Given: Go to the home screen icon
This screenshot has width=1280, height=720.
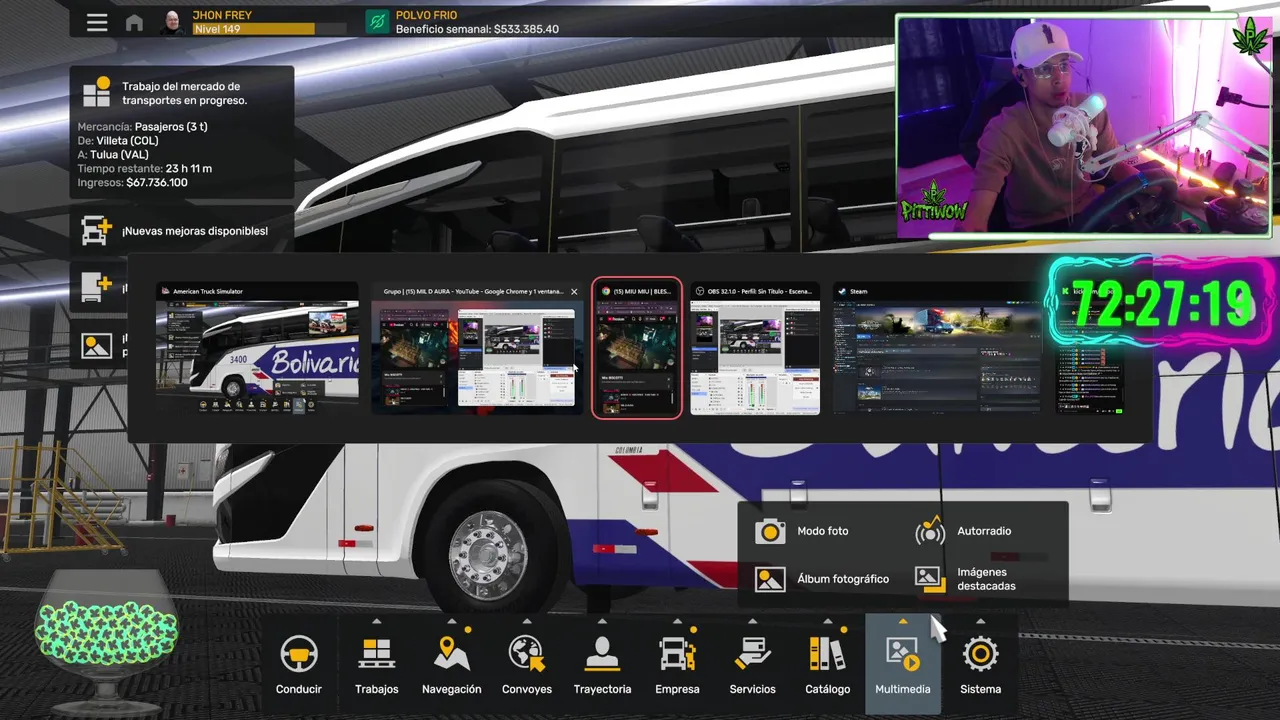Looking at the screenshot, I should click(134, 22).
